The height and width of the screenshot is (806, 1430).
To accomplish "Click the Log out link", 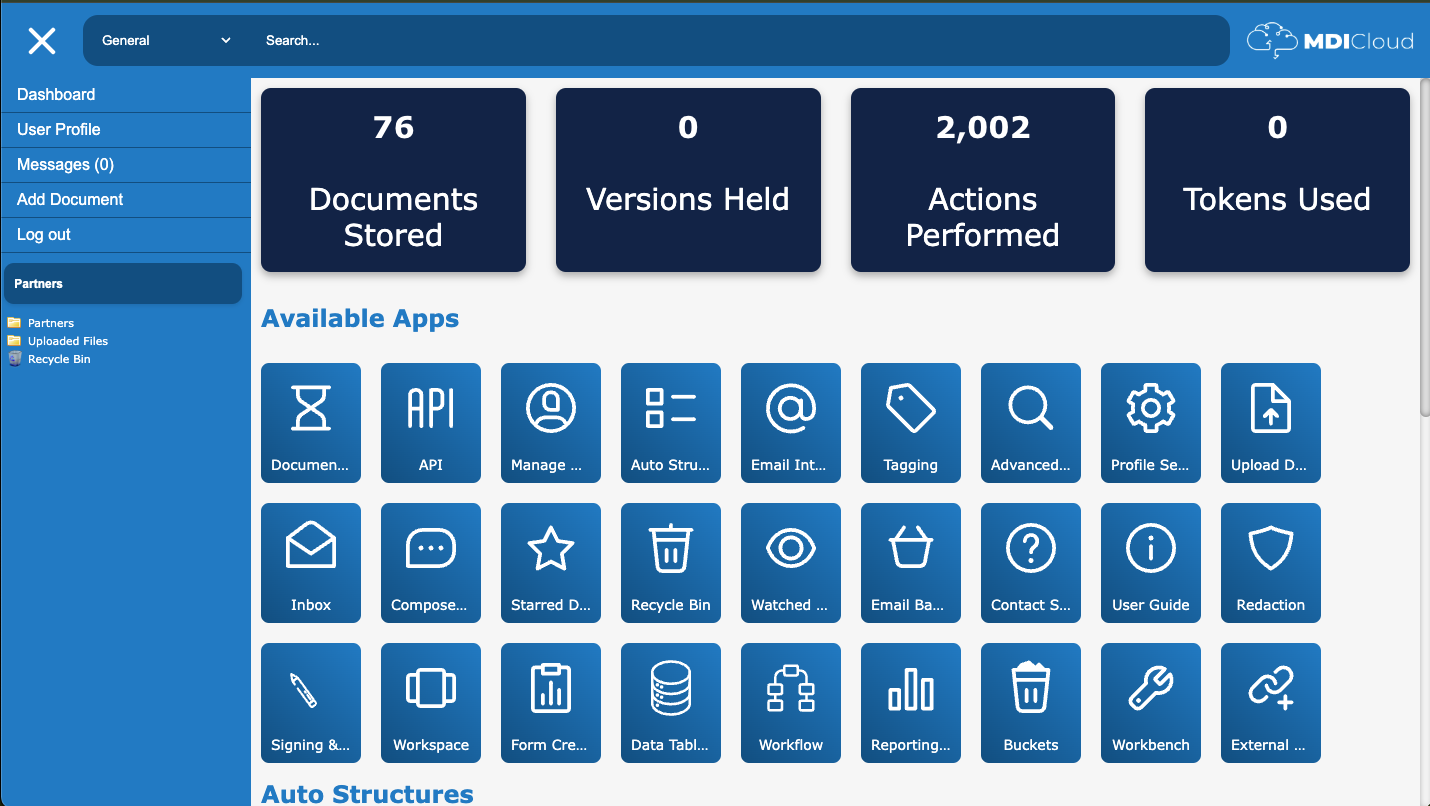I will pos(43,234).
